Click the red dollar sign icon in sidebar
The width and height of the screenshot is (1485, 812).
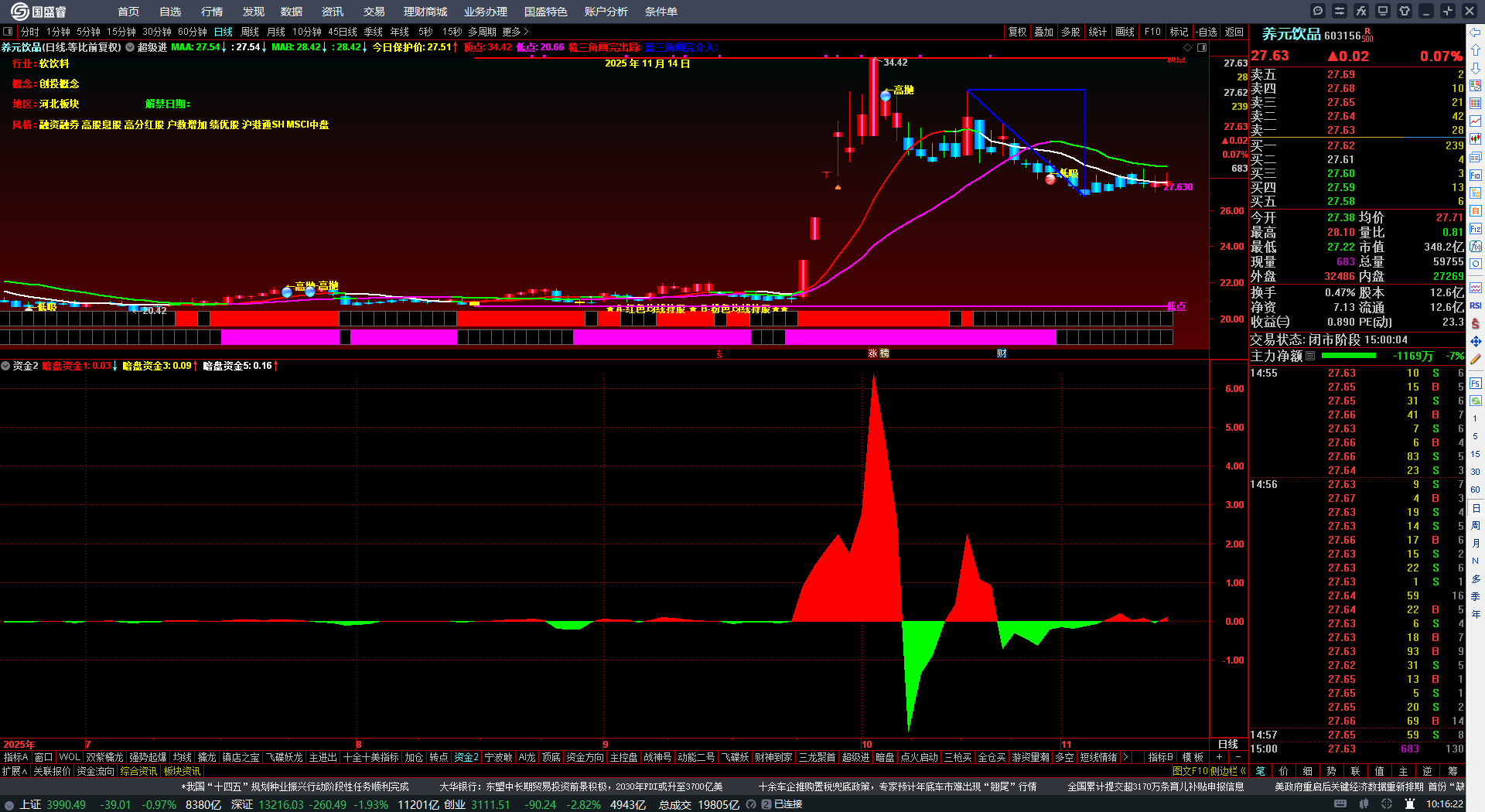1476,323
